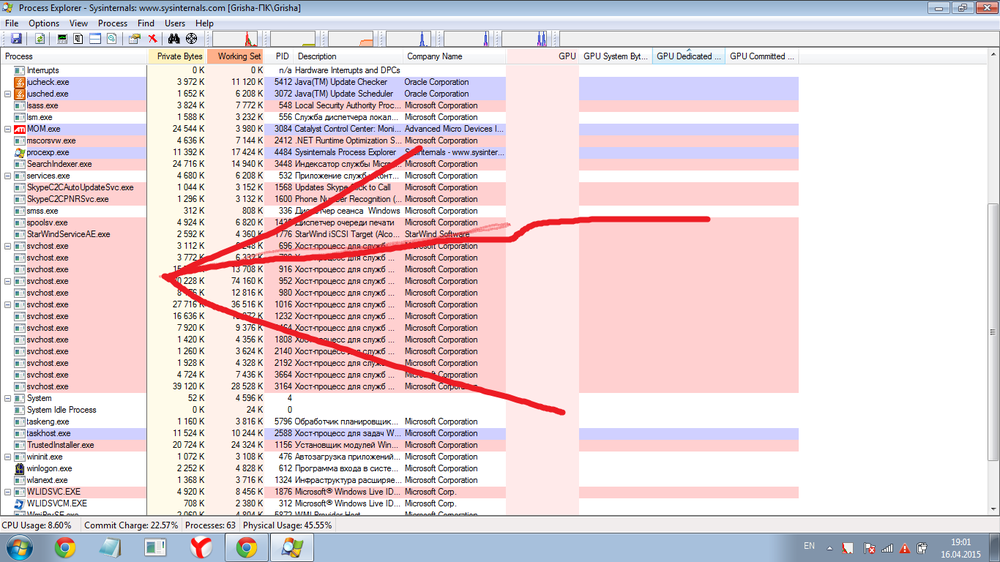Image resolution: width=1000 pixels, height=562 pixels.
Task: Click the icon beside procexp.exe
Action: point(20,152)
